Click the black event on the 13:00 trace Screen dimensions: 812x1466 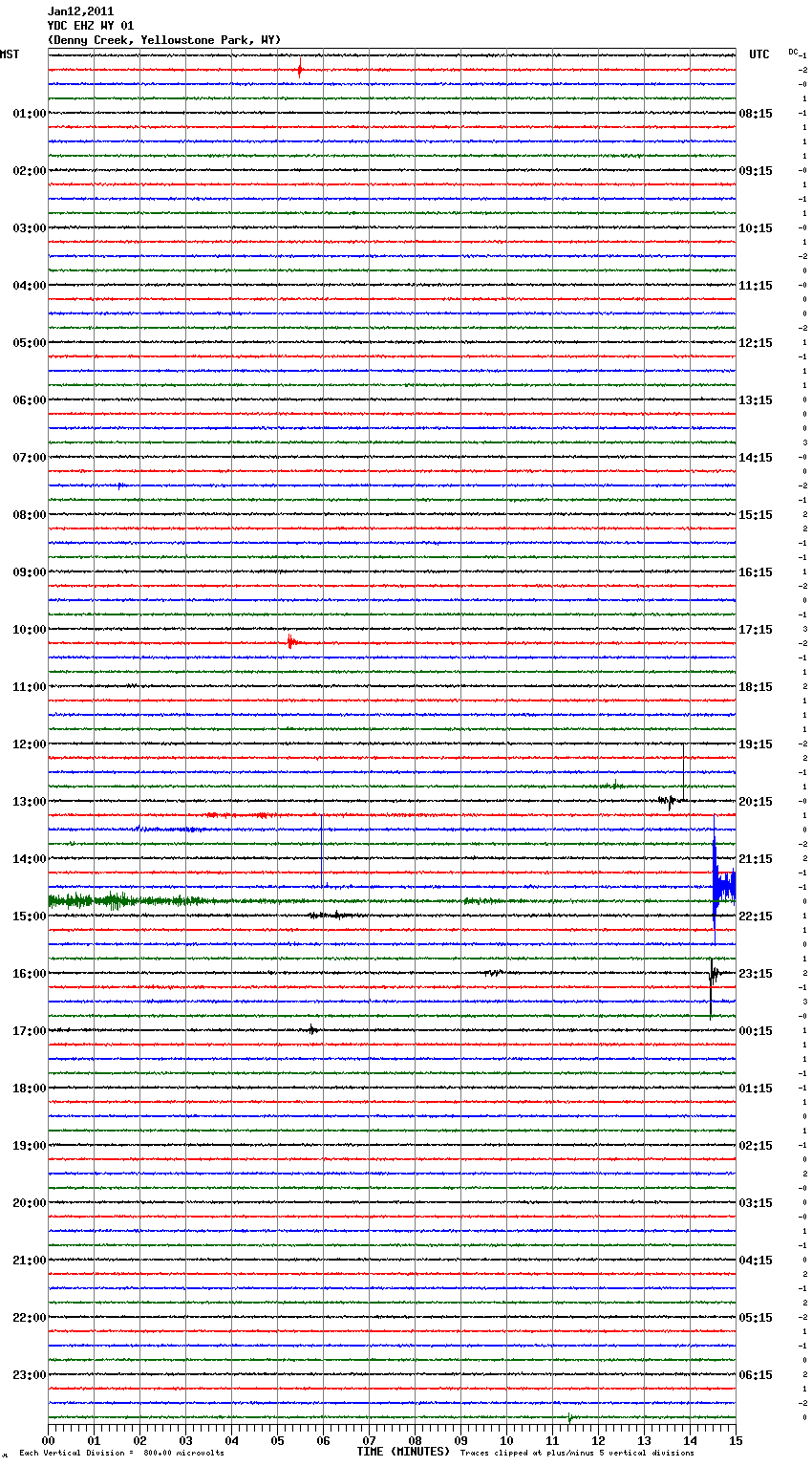[671, 800]
